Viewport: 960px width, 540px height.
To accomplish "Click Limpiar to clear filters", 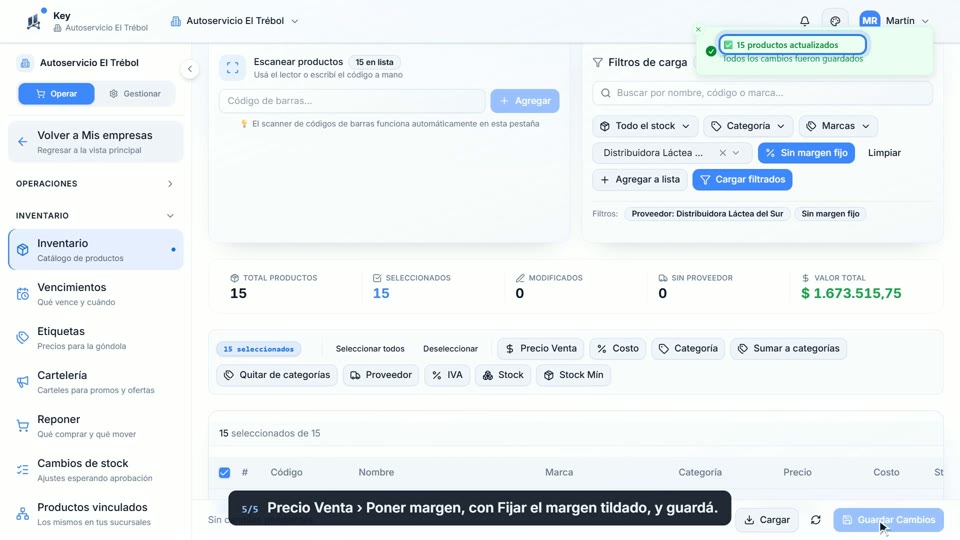I will click(x=884, y=153).
